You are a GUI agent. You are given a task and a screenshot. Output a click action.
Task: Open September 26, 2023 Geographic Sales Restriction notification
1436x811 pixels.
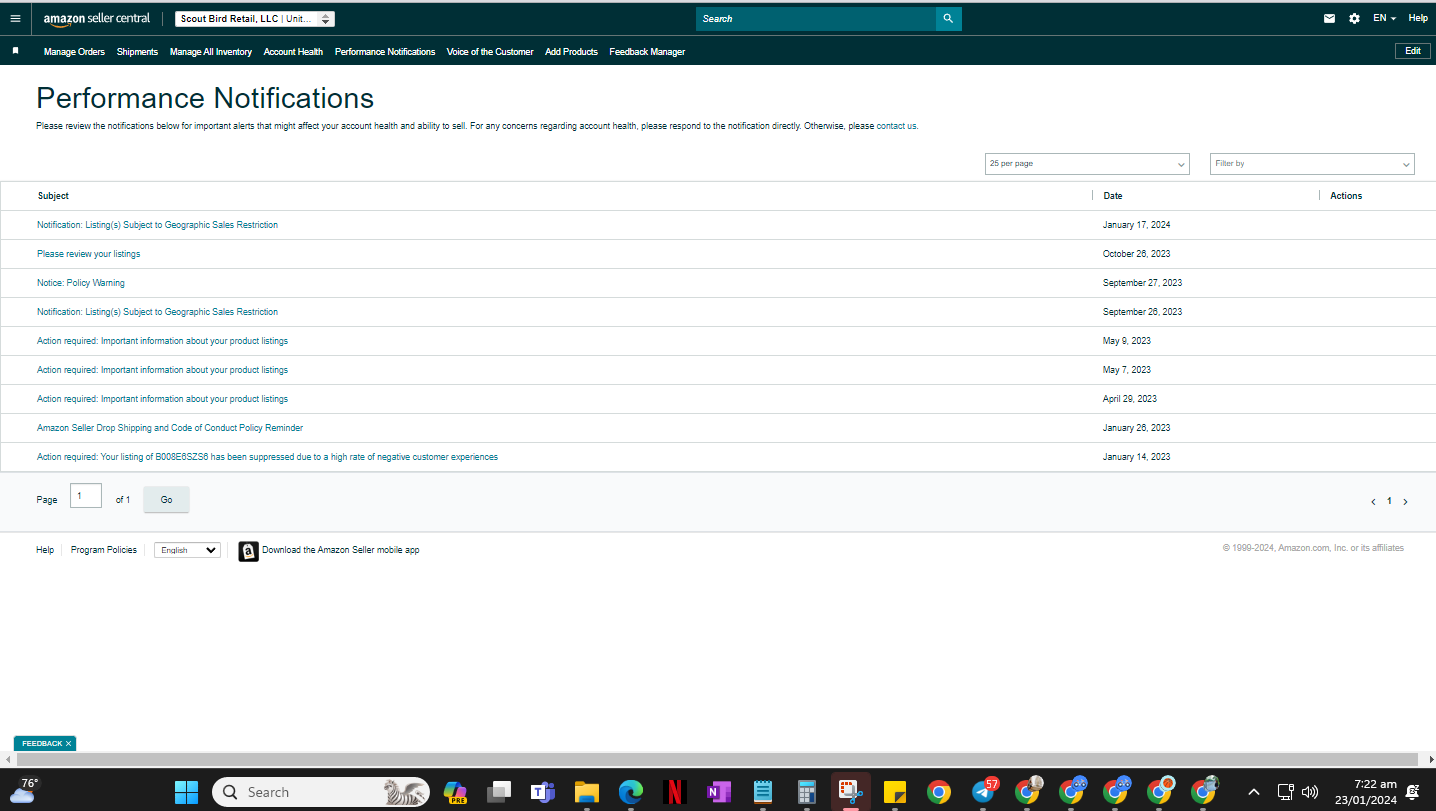coord(157,312)
